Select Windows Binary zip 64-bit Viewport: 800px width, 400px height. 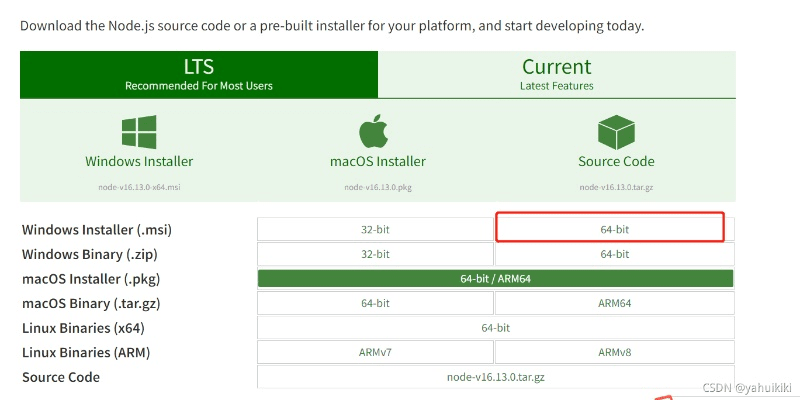pos(614,254)
